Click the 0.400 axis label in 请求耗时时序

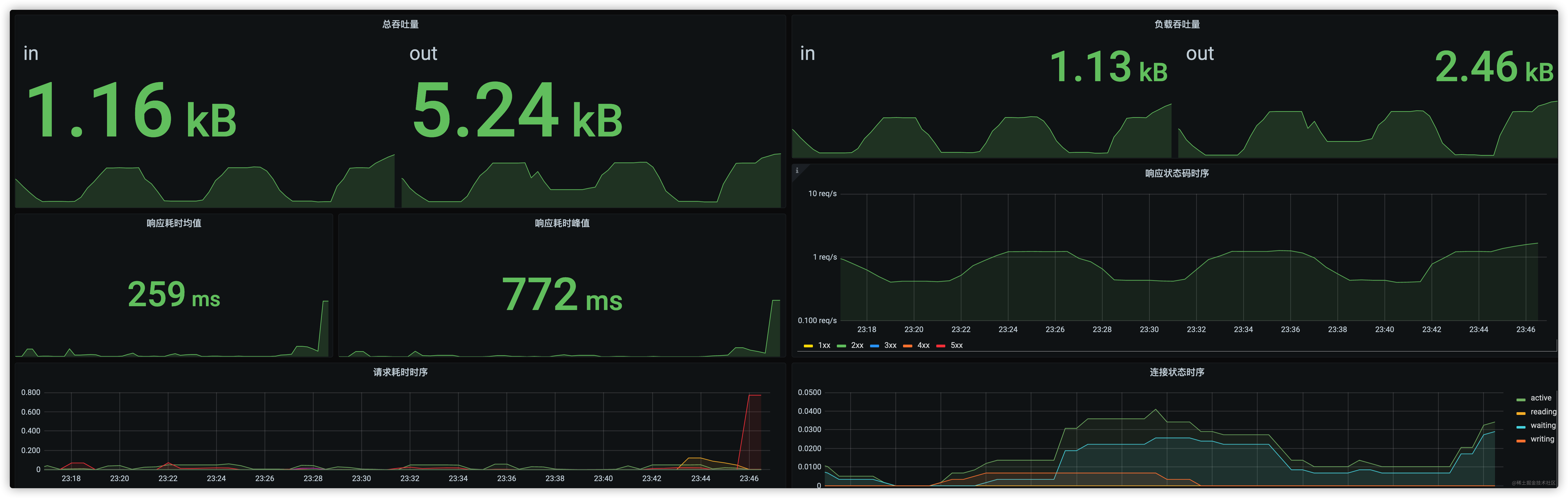[x=31, y=430]
